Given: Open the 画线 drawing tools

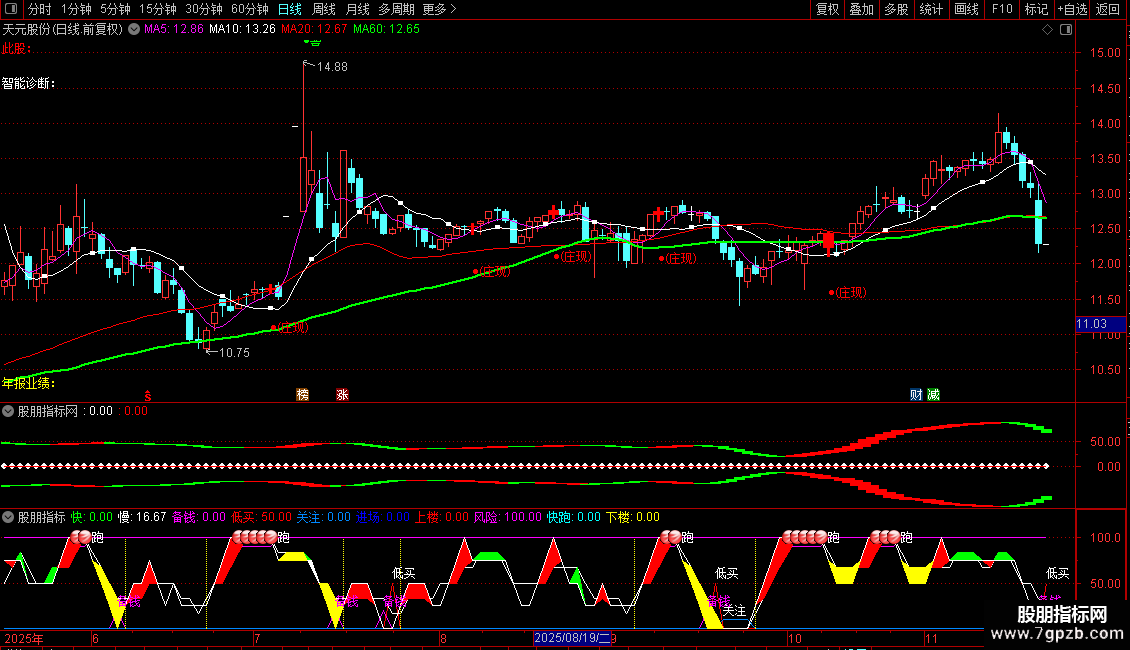Looking at the screenshot, I should click(966, 9).
